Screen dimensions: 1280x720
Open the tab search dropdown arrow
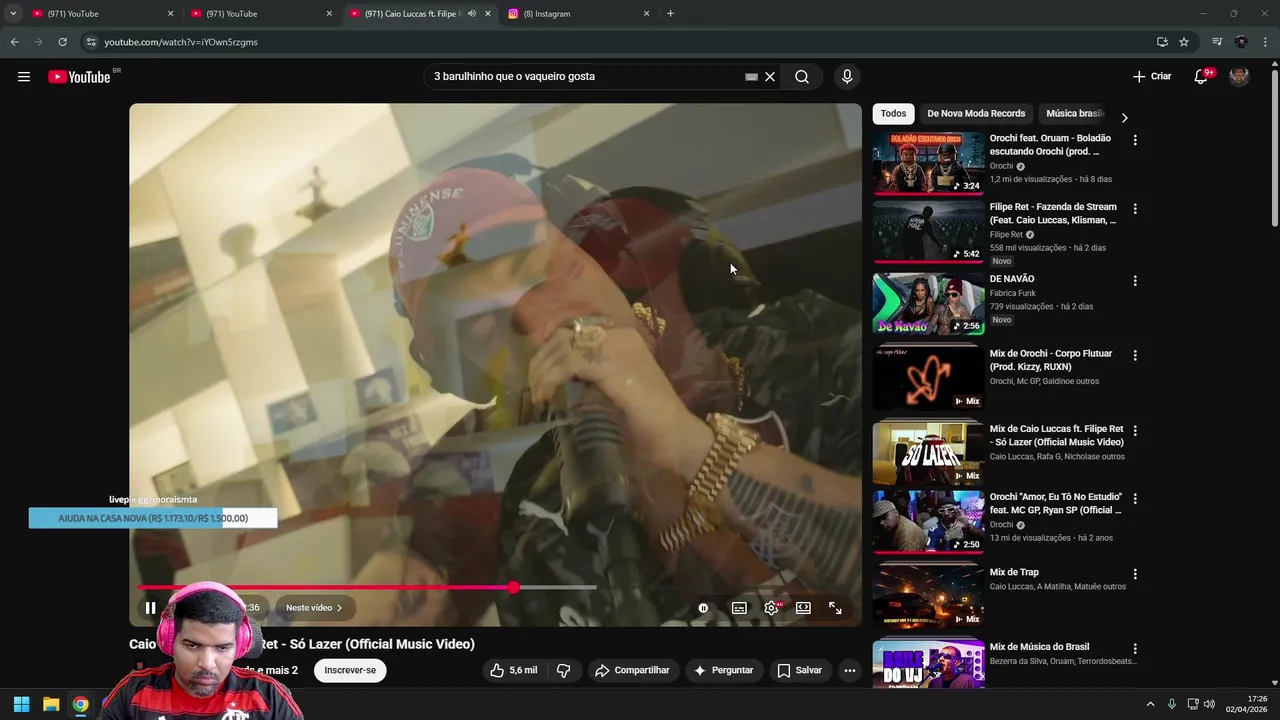(13, 14)
